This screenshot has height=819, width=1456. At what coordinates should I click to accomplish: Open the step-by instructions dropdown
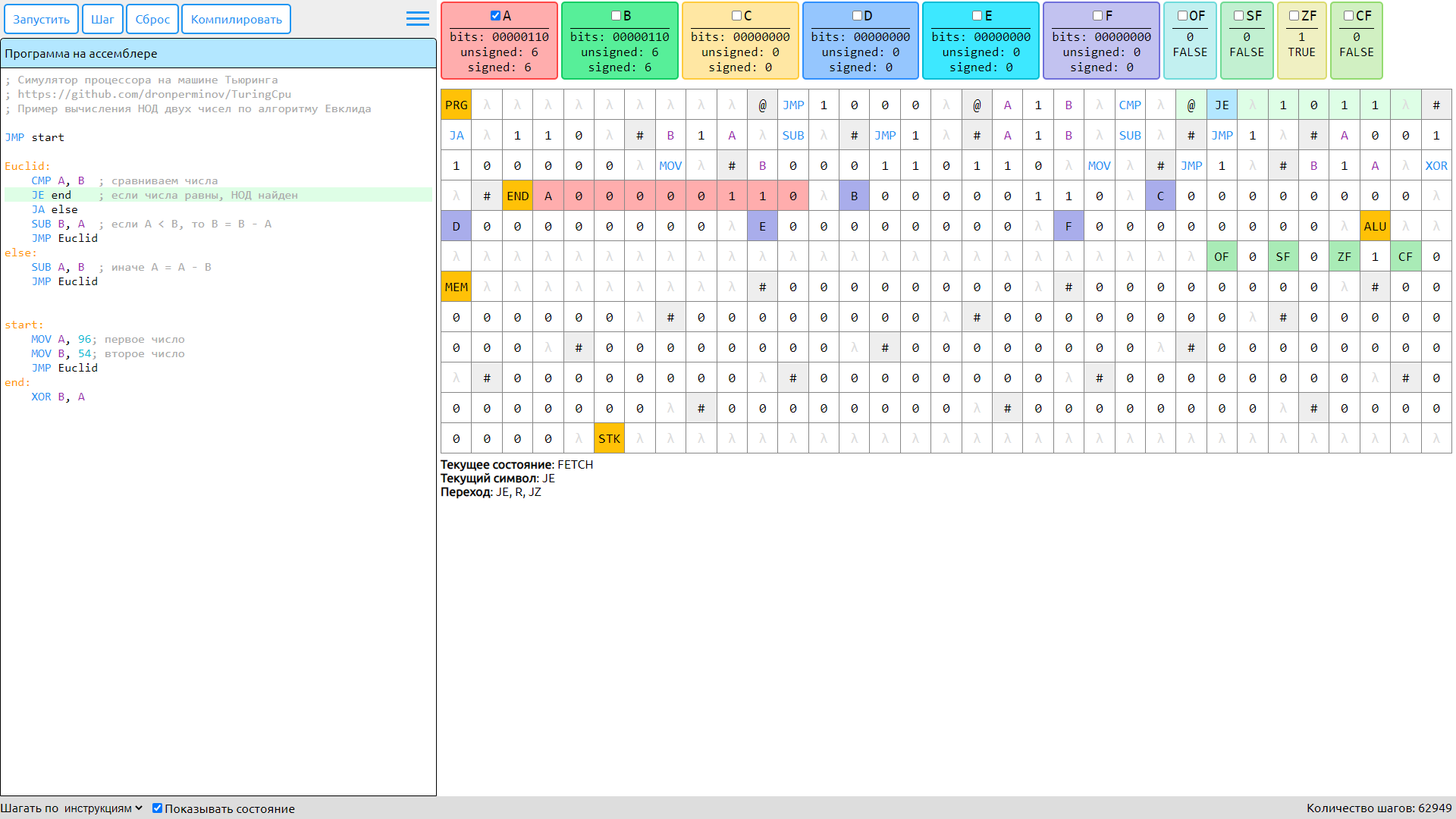pos(103,808)
